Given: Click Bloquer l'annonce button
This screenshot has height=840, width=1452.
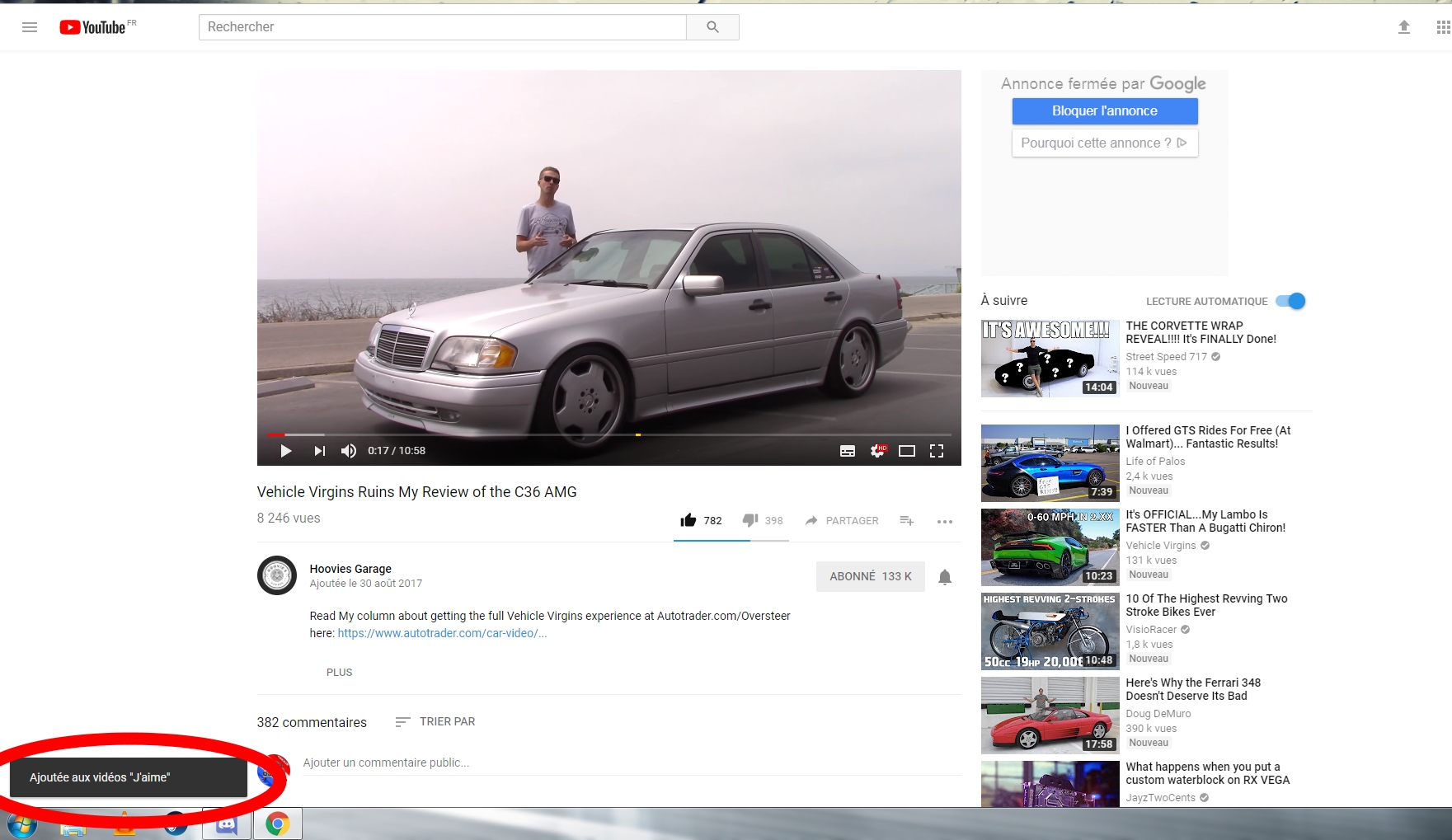Looking at the screenshot, I should point(1105,111).
